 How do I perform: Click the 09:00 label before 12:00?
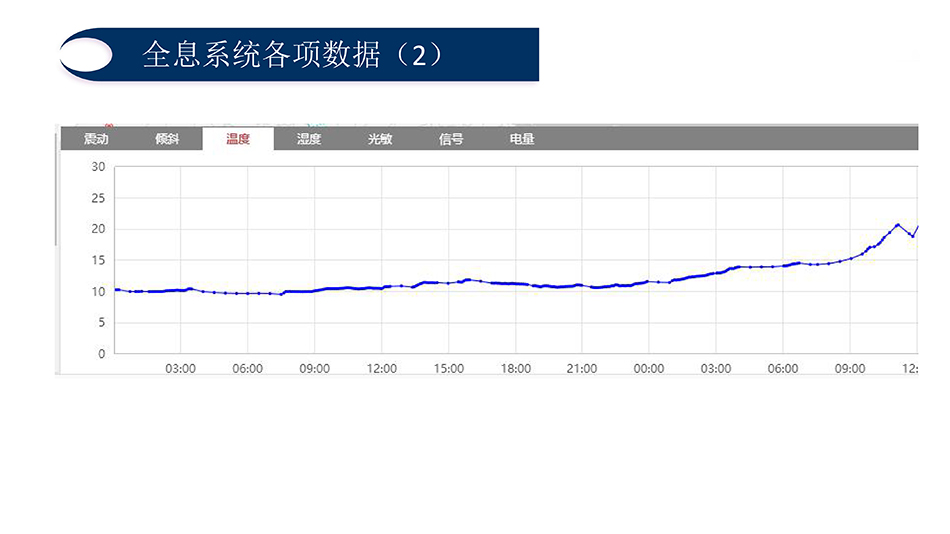[314, 369]
